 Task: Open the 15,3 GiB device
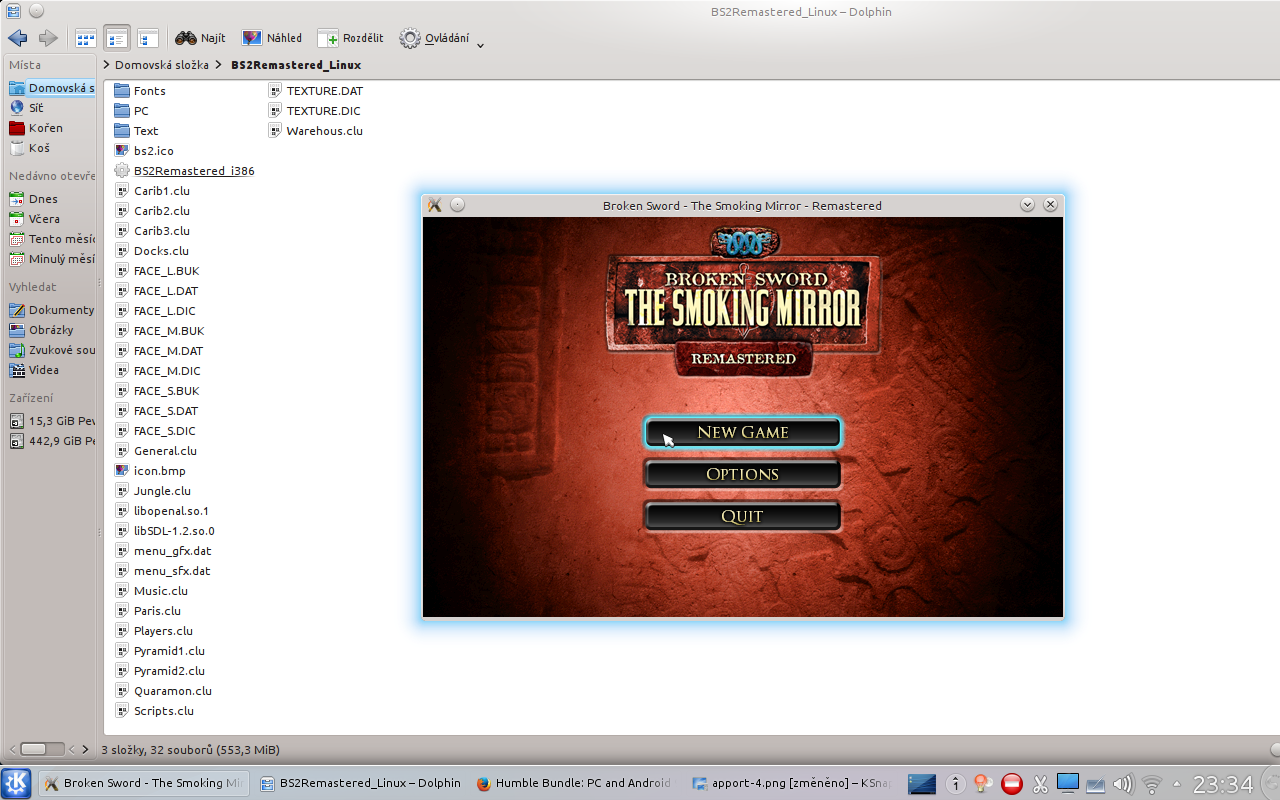tap(50, 421)
